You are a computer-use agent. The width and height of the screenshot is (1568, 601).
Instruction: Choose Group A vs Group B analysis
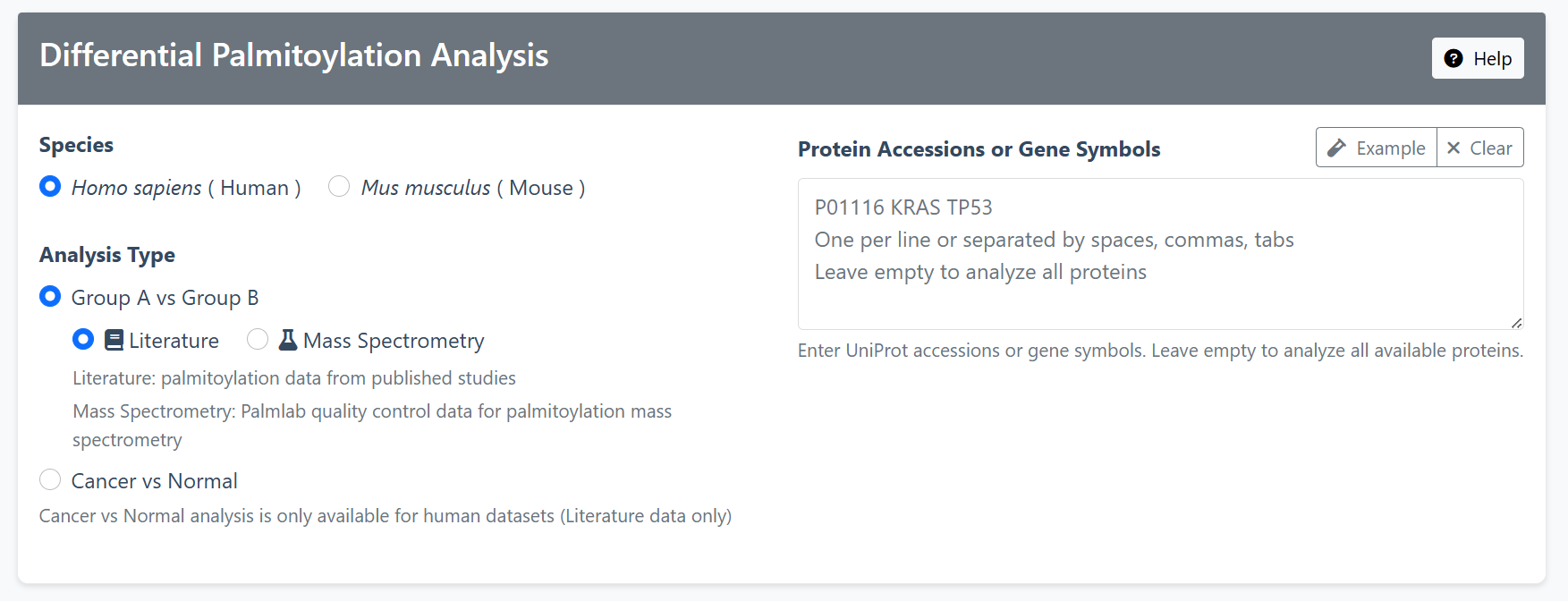click(x=50, y=296)
